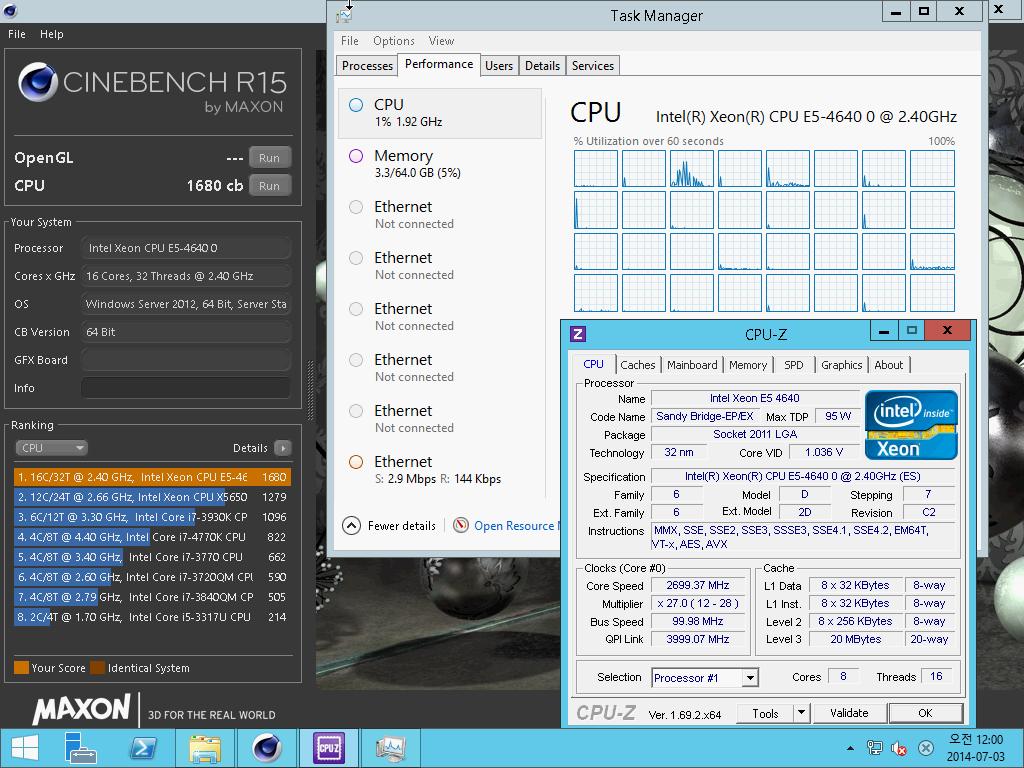Click the CPU-Z Validate button
The width and height of the screenshot is (1024, 768).
coord(849,713)
